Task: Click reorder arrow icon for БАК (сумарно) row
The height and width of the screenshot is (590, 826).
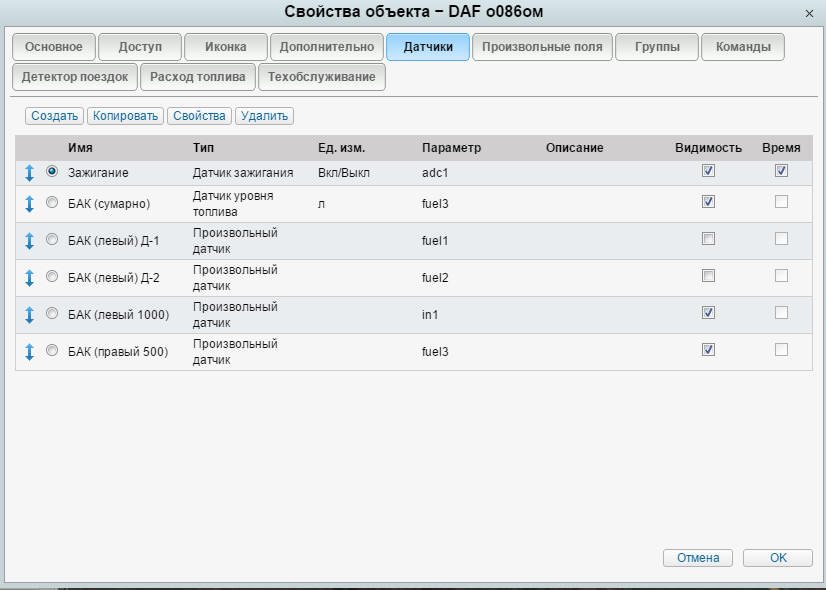Action: (30, 204)
